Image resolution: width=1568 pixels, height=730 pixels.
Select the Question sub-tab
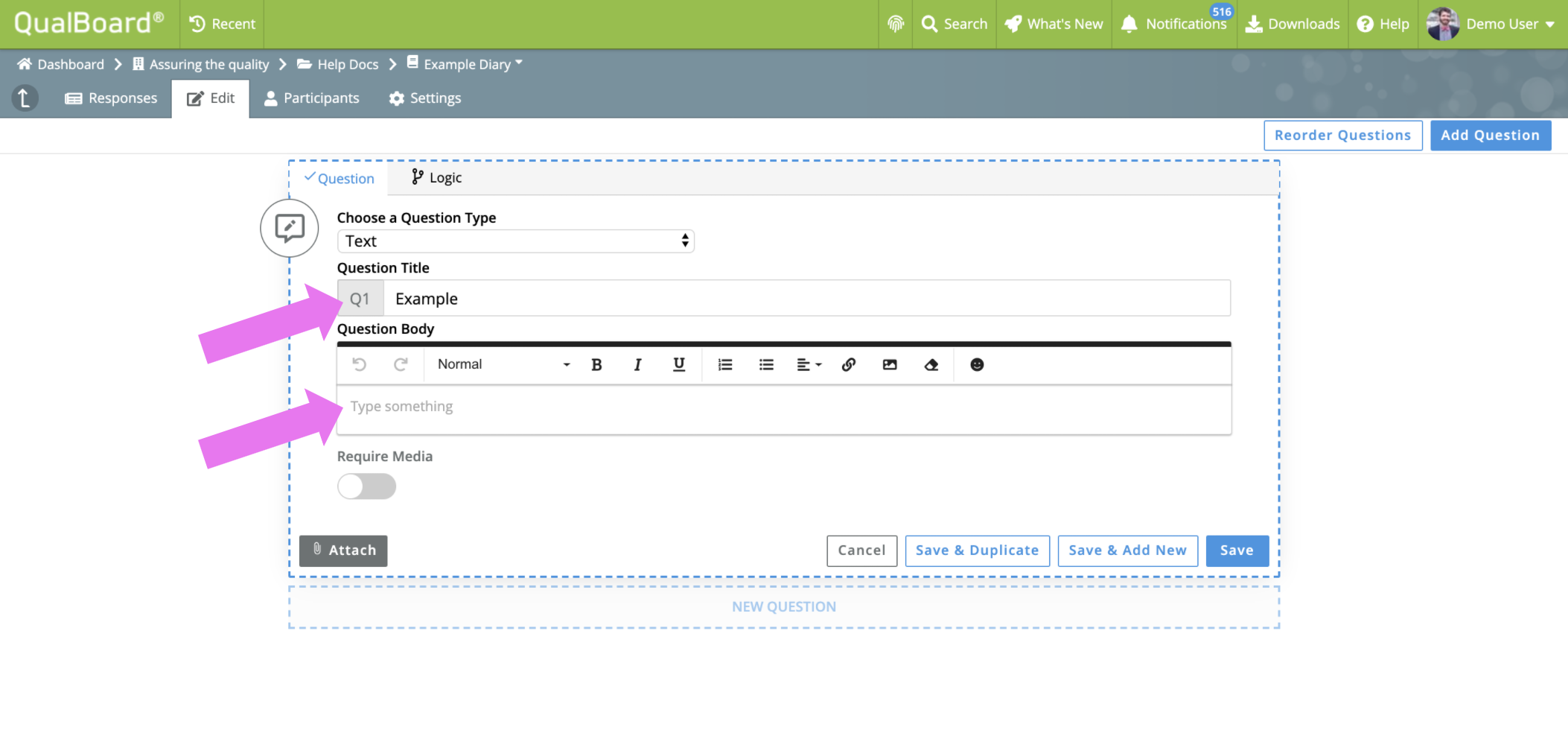point(340,178)
